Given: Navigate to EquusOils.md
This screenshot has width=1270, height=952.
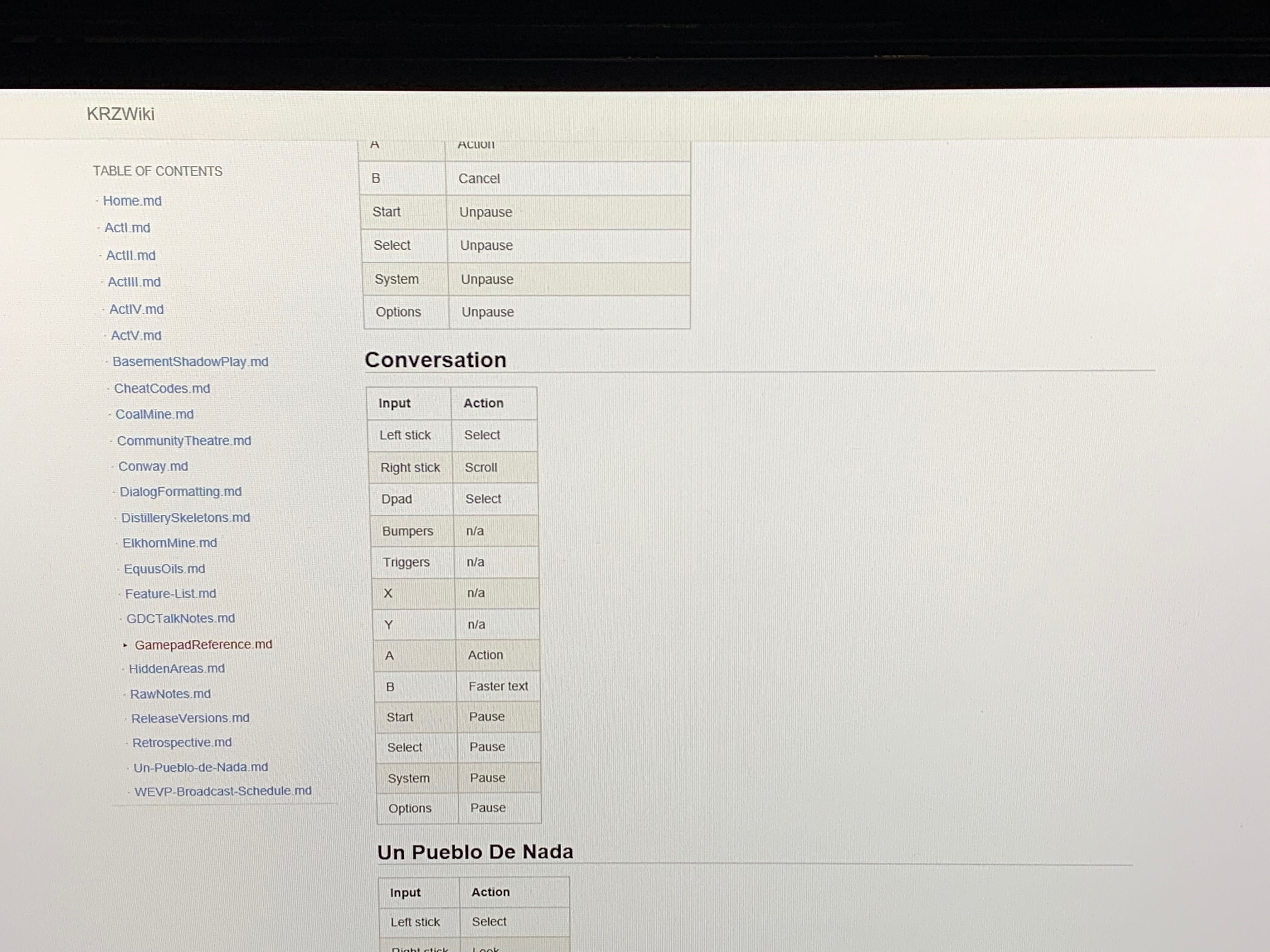Looking at the screenshot, I should [164, 569].
